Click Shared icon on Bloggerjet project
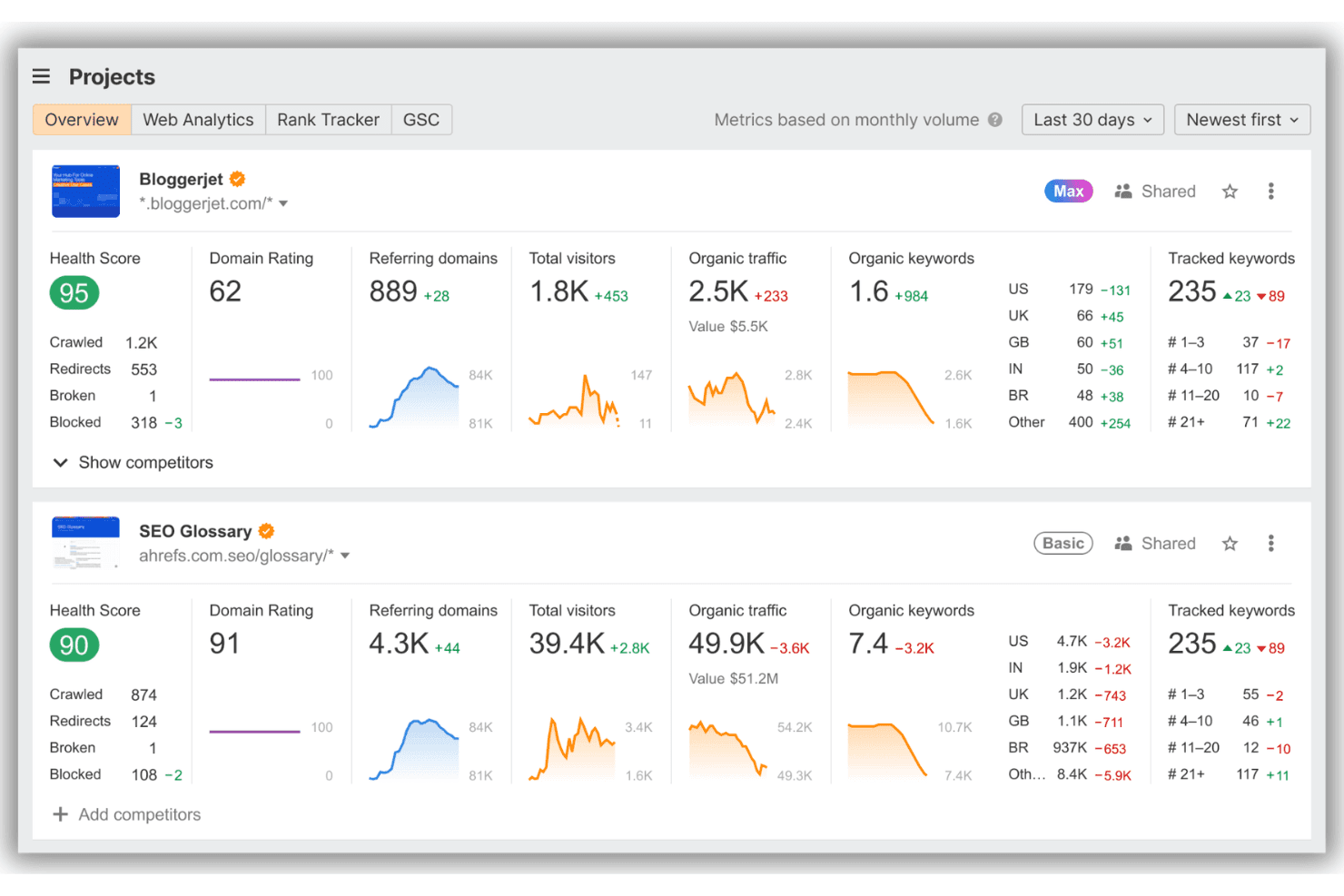Image resolution: width=1344 pixels, height=896 pixels. [x=1123, y=192]
